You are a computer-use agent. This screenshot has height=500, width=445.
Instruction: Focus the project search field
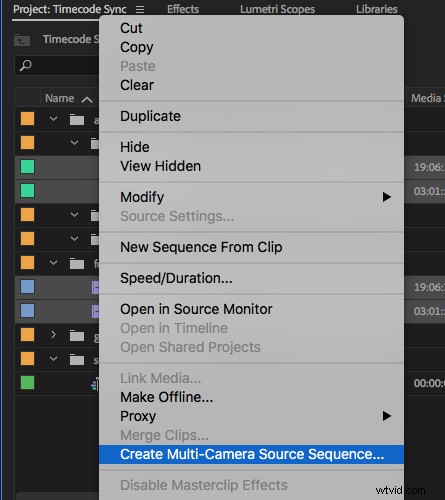[x=57, y=66]
